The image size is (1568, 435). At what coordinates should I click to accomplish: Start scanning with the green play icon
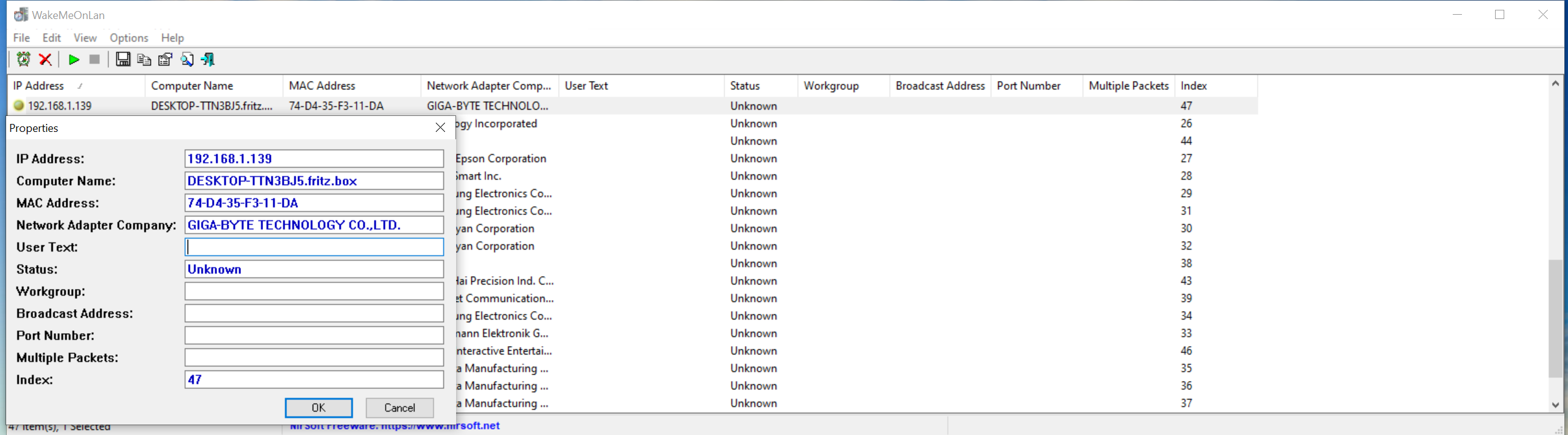(74, 60)
